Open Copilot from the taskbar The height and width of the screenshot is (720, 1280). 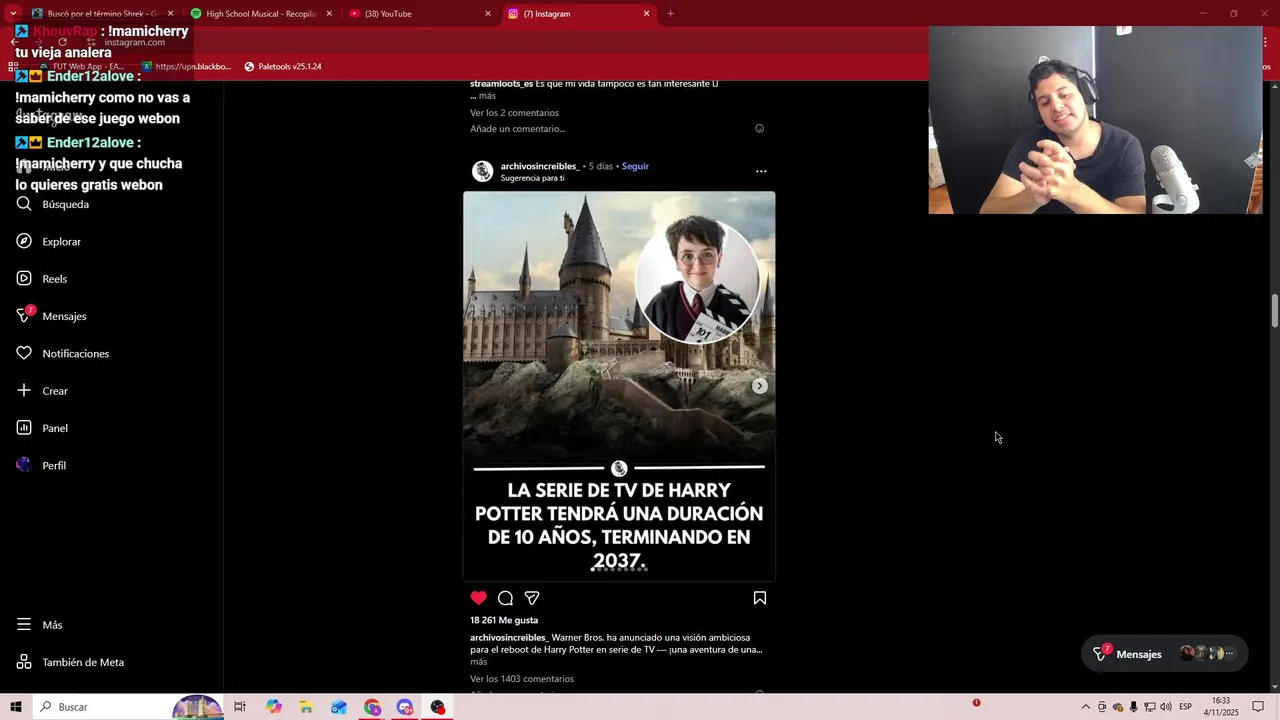click(273, 707)
